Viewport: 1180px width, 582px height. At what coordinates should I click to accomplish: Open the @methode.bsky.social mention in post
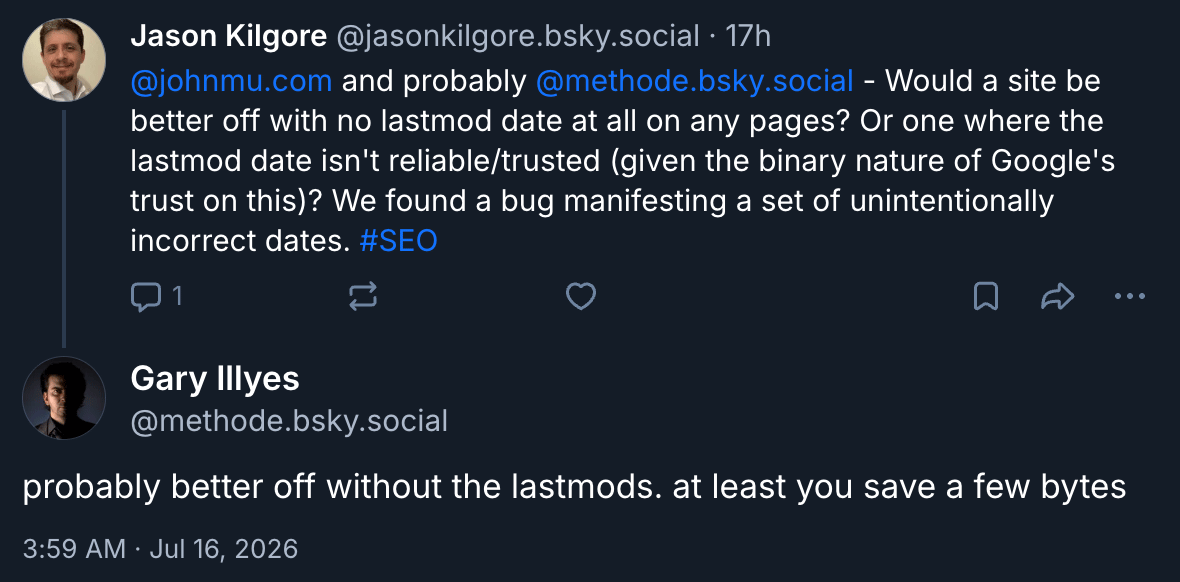click(695, 81)
